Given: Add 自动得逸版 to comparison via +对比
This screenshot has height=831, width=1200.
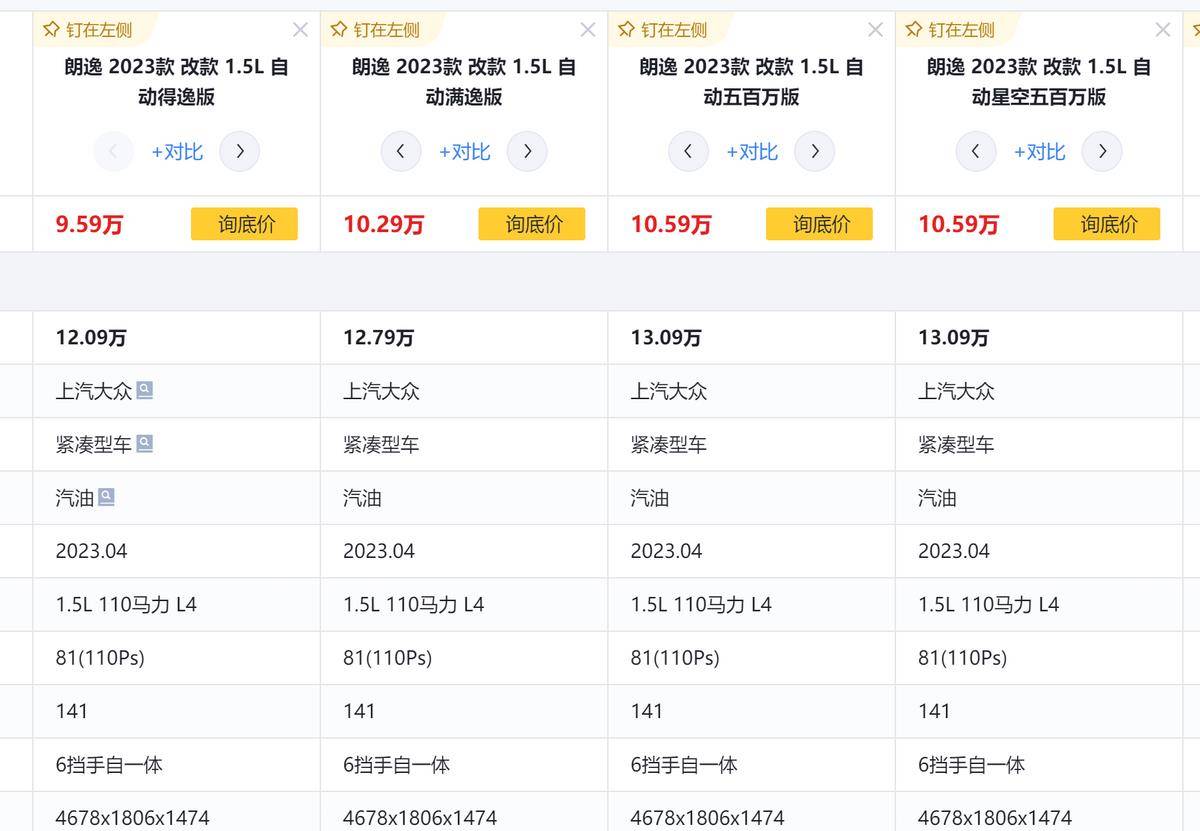Looking at the screenshot, I should 177,152.
